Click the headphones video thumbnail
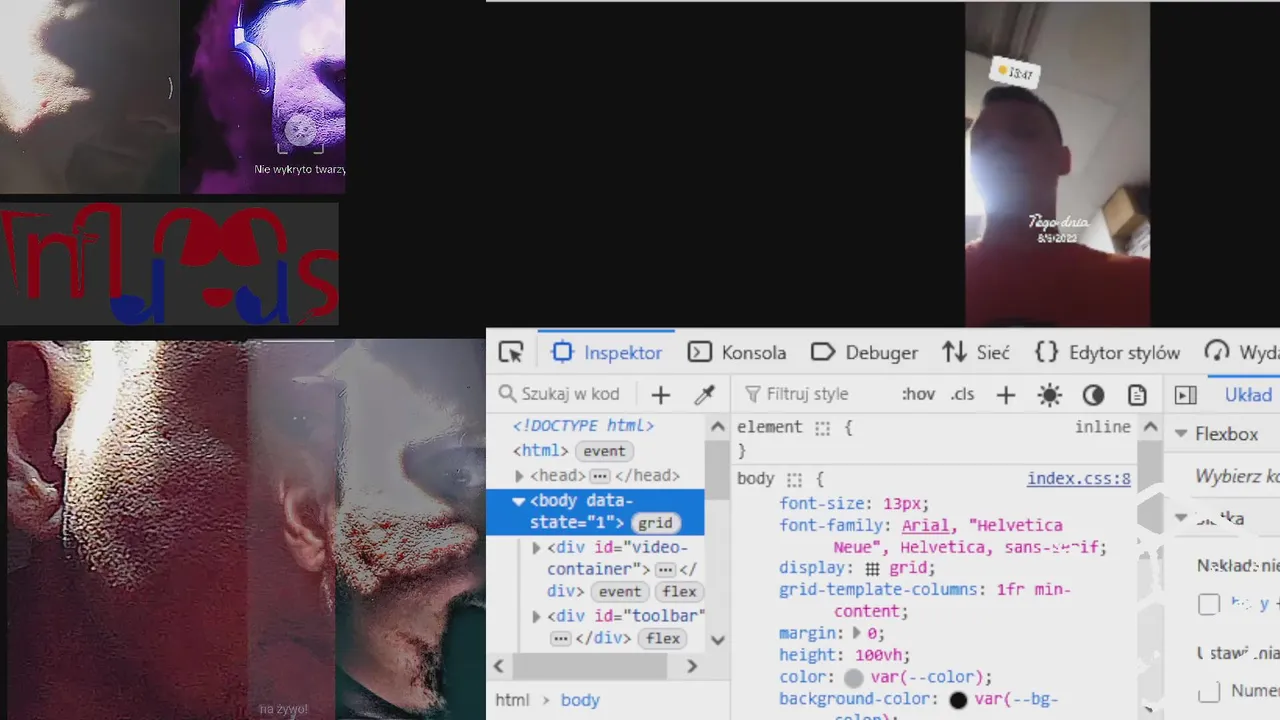Image resolution: width=1280 pixels, height=720 pixels. (264, 96)
